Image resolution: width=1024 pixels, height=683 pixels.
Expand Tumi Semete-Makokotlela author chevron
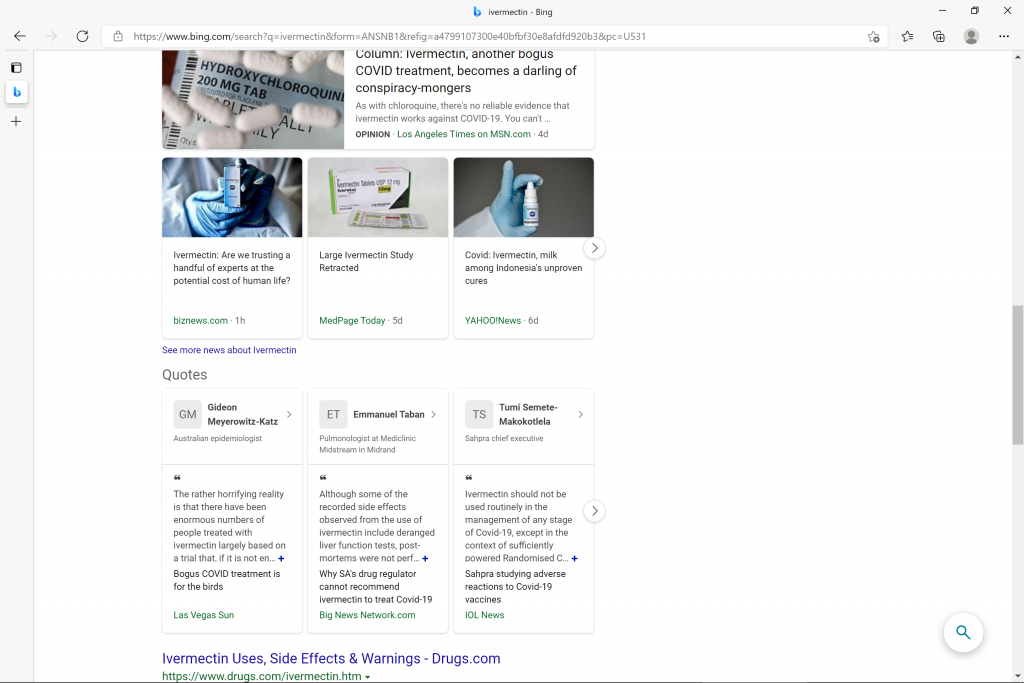580,415
